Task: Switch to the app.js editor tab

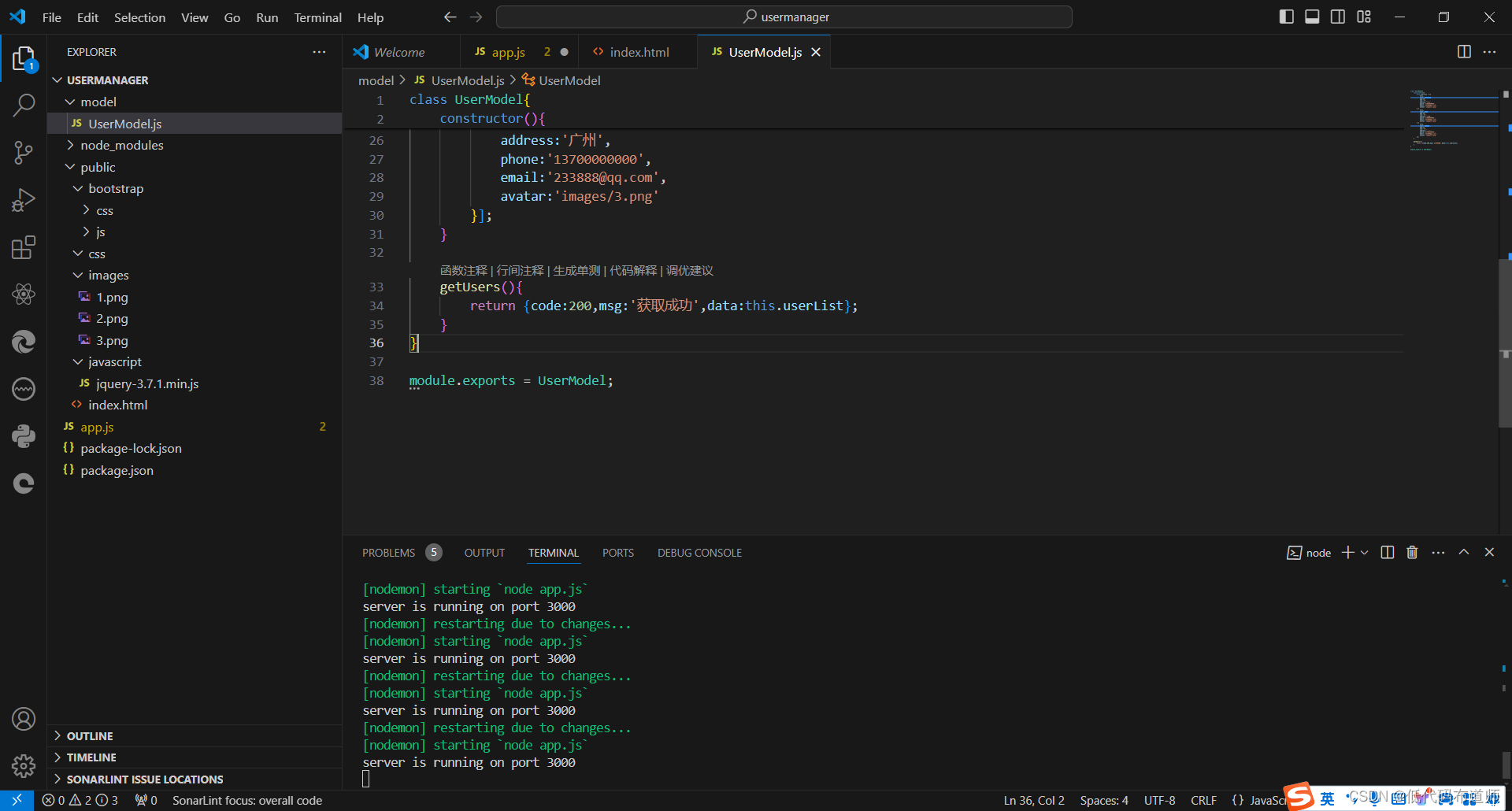Action: coord(521,52)
